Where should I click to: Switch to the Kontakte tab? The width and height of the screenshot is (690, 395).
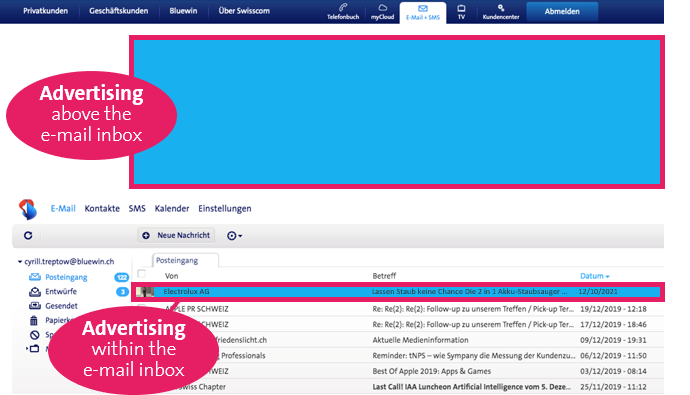[102, 208]
